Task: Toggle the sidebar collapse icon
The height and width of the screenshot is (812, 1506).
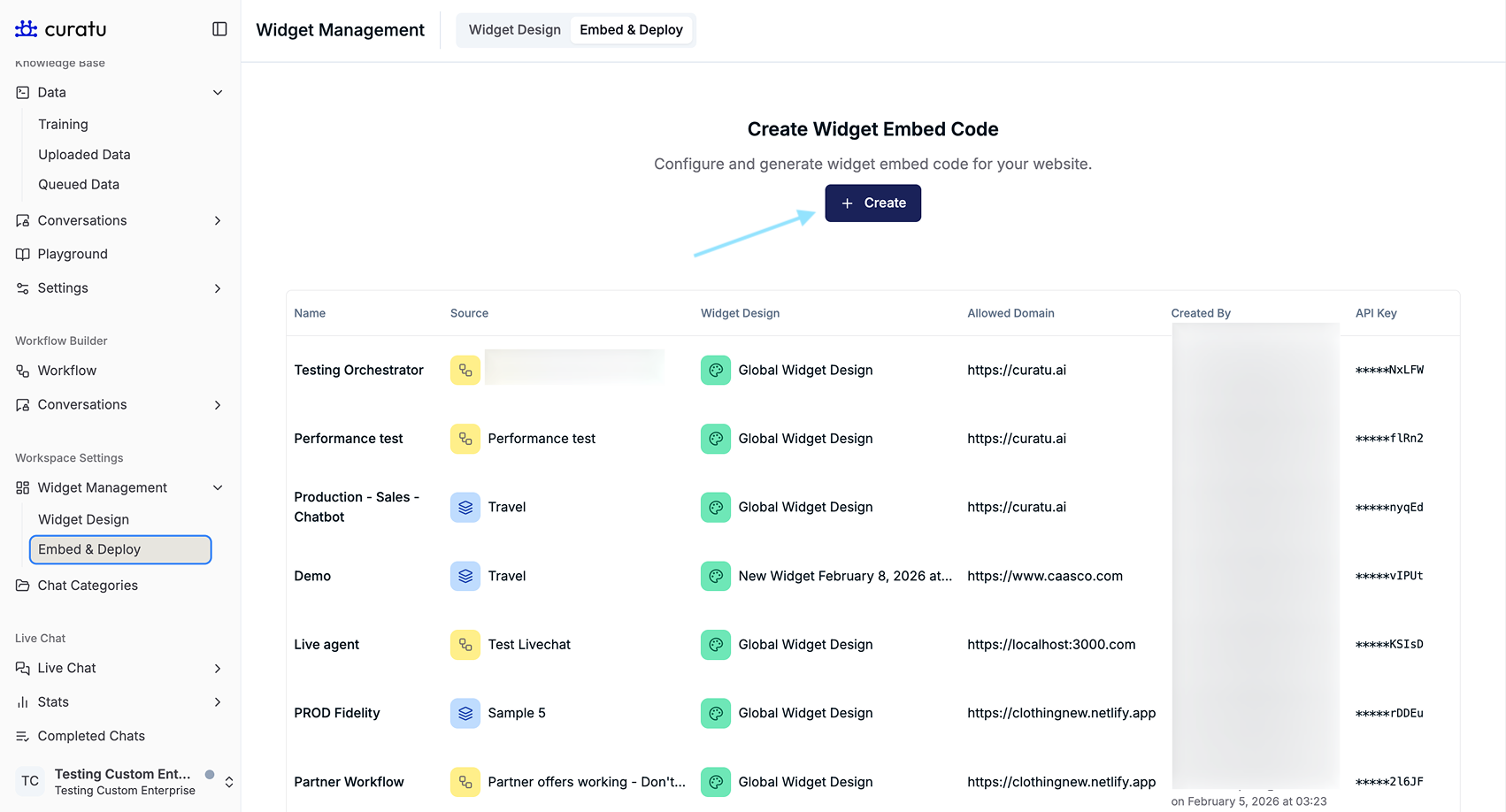Action: [x=219, y=29]
